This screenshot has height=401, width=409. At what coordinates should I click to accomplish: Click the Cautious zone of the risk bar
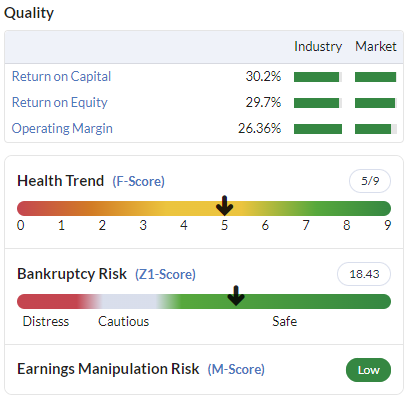pos(128,301)
